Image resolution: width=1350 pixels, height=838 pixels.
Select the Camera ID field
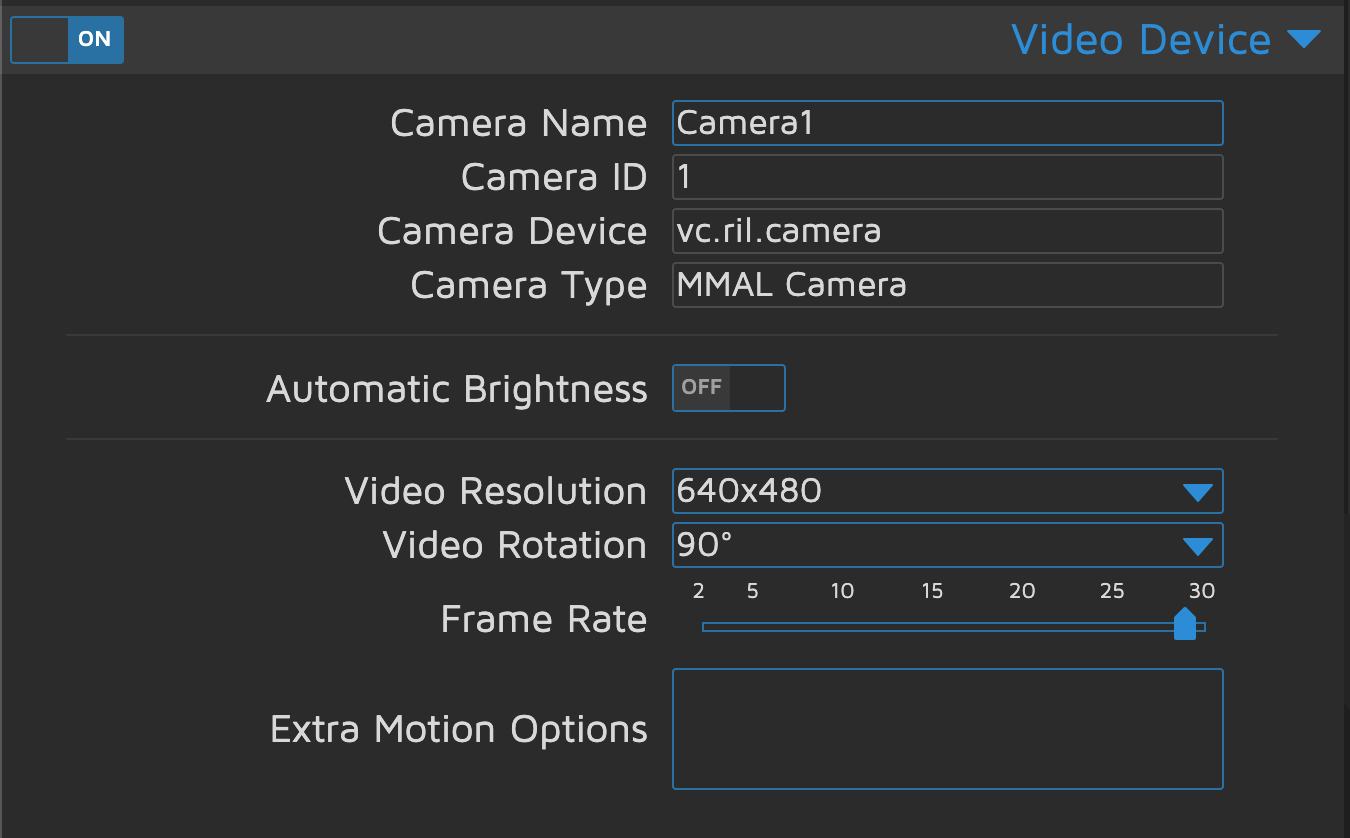(x=947, y=177)
